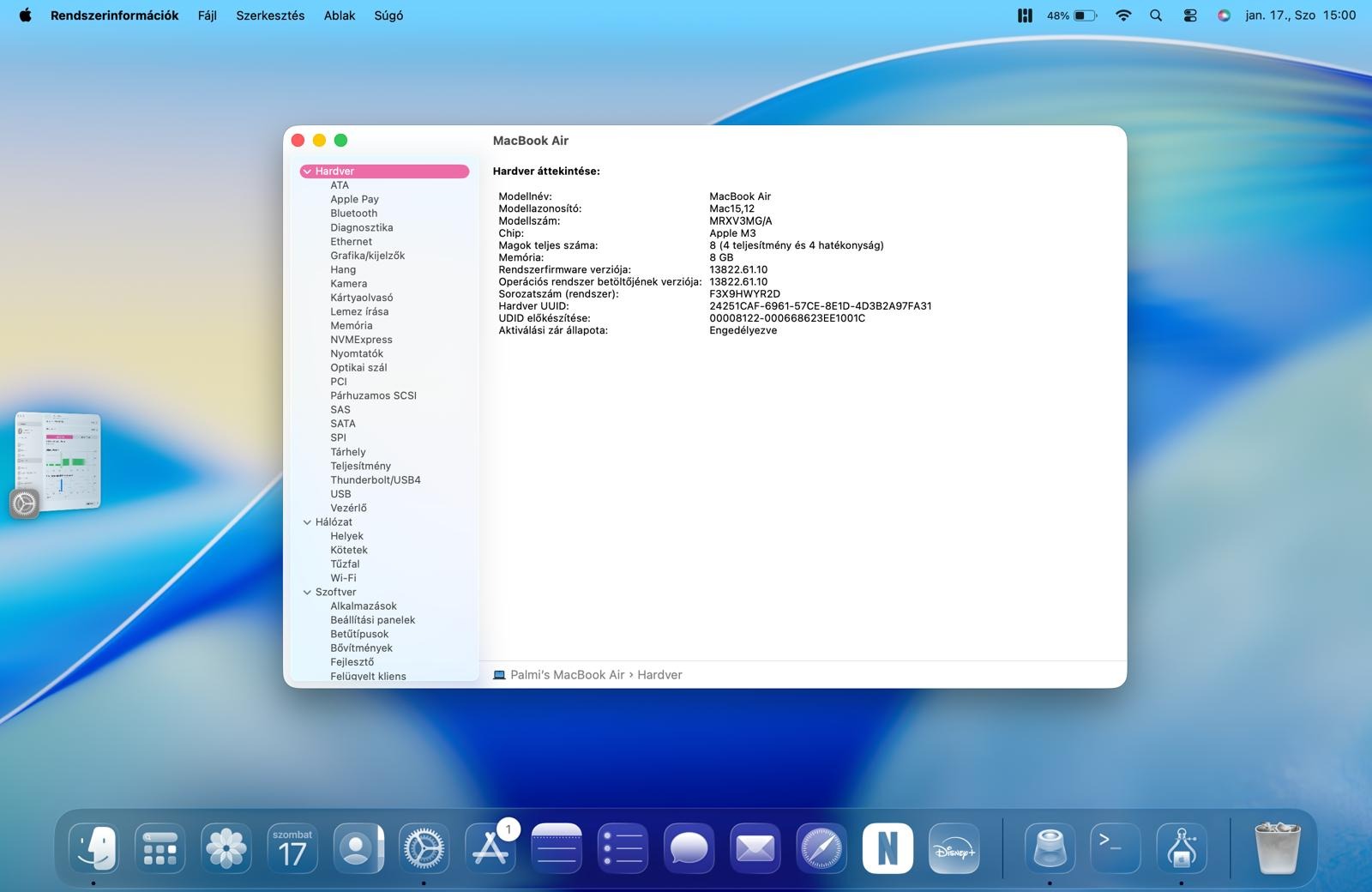Viewport: 1372px width, 892px height.
Task: Launch the Notes app from Dock
Action: tap(557, 848)
